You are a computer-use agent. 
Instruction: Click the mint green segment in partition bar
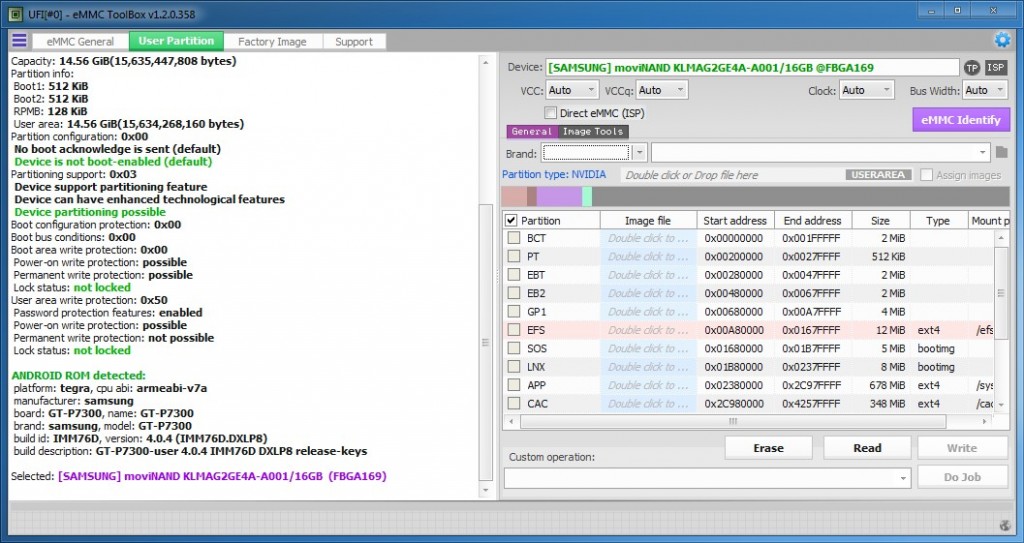coord(587,197)
